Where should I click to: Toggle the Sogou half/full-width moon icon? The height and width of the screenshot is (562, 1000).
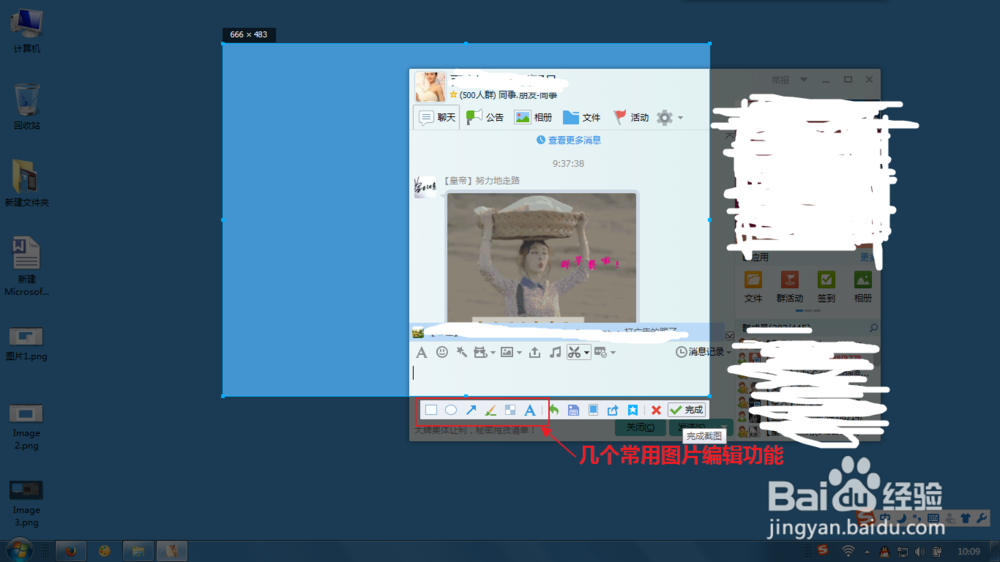pos(902,518)
